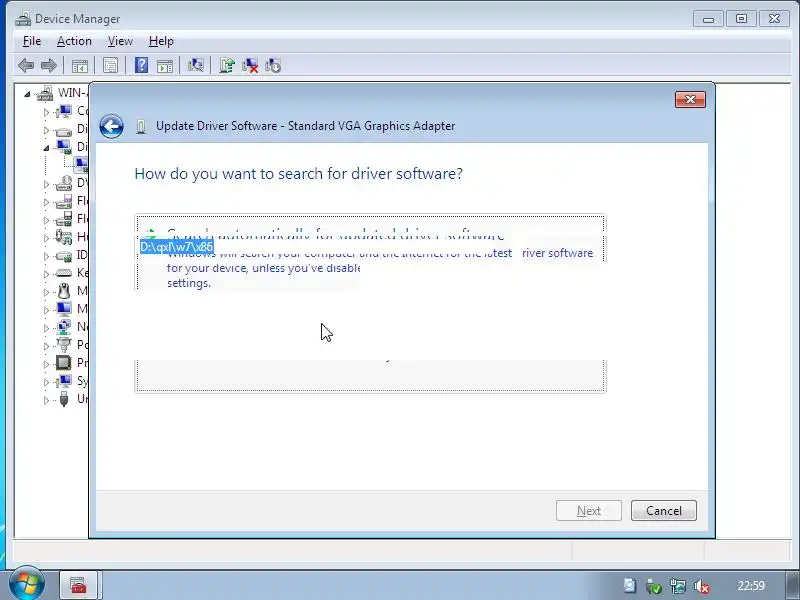
Task: Expand the Processors node arrow
Action: pos(46,364)
